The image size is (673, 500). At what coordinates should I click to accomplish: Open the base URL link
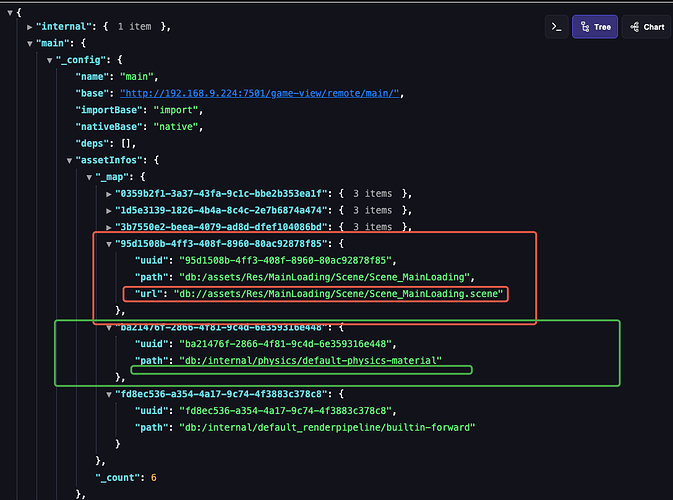(260, 93)
